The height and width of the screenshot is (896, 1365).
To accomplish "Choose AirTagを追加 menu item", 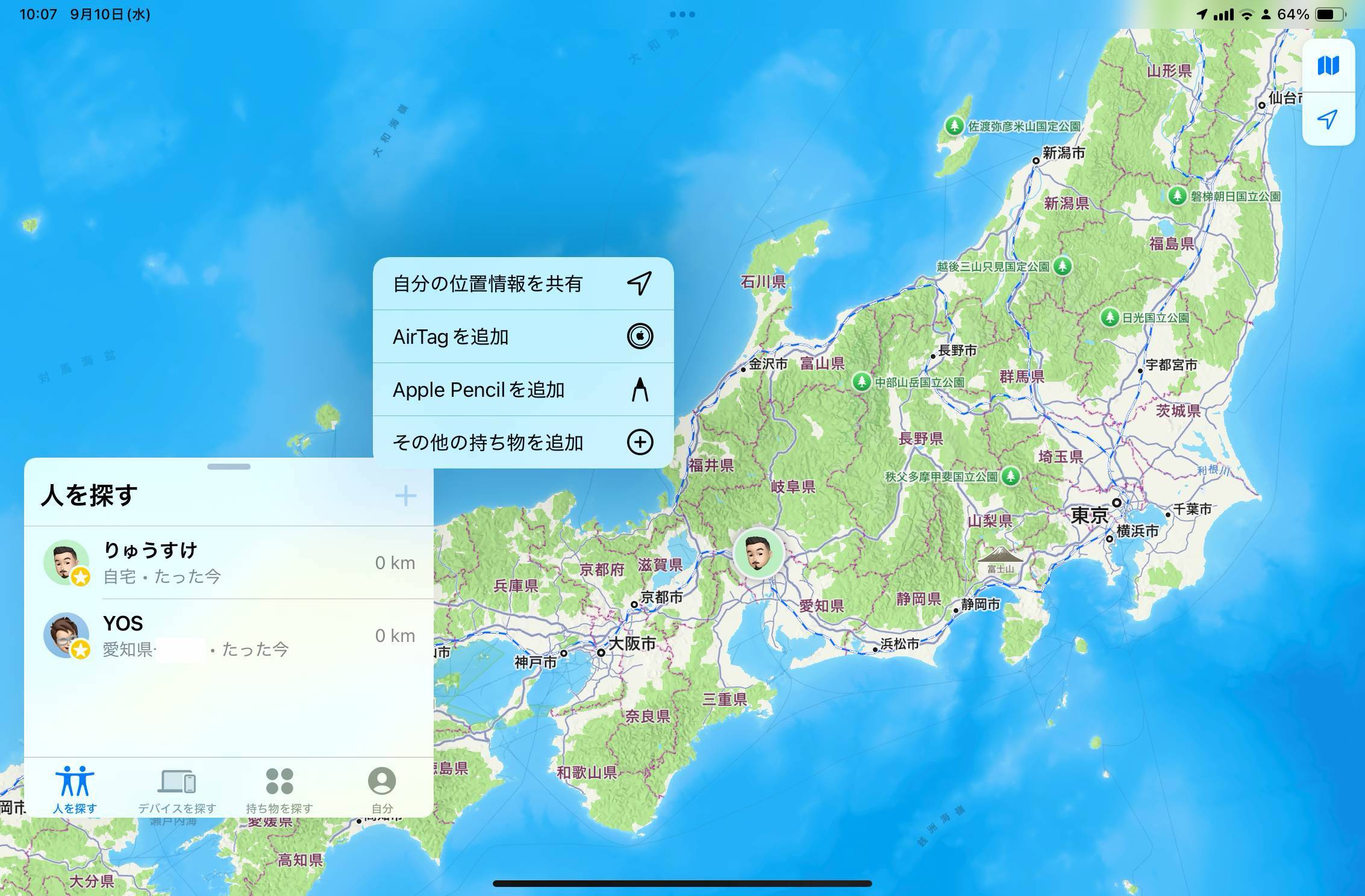I will tap(523, 337).
